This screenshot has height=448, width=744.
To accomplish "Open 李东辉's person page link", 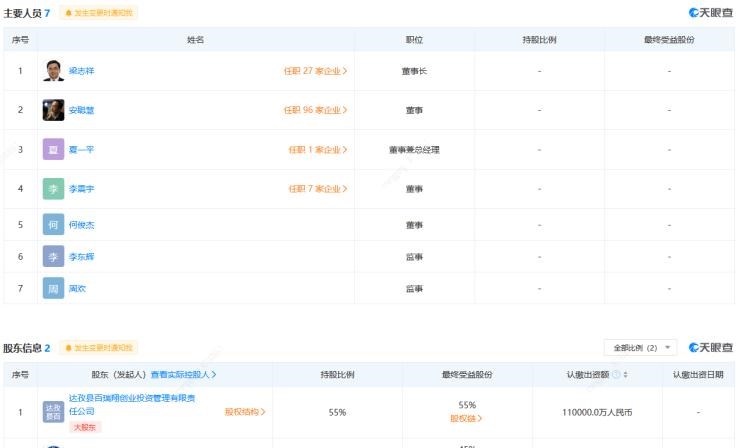I will [x=82, y=257].
